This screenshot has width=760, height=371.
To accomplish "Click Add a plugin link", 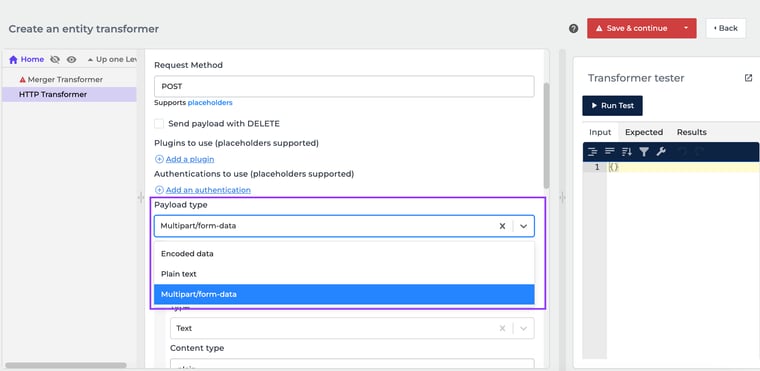I will coord(190,159).
